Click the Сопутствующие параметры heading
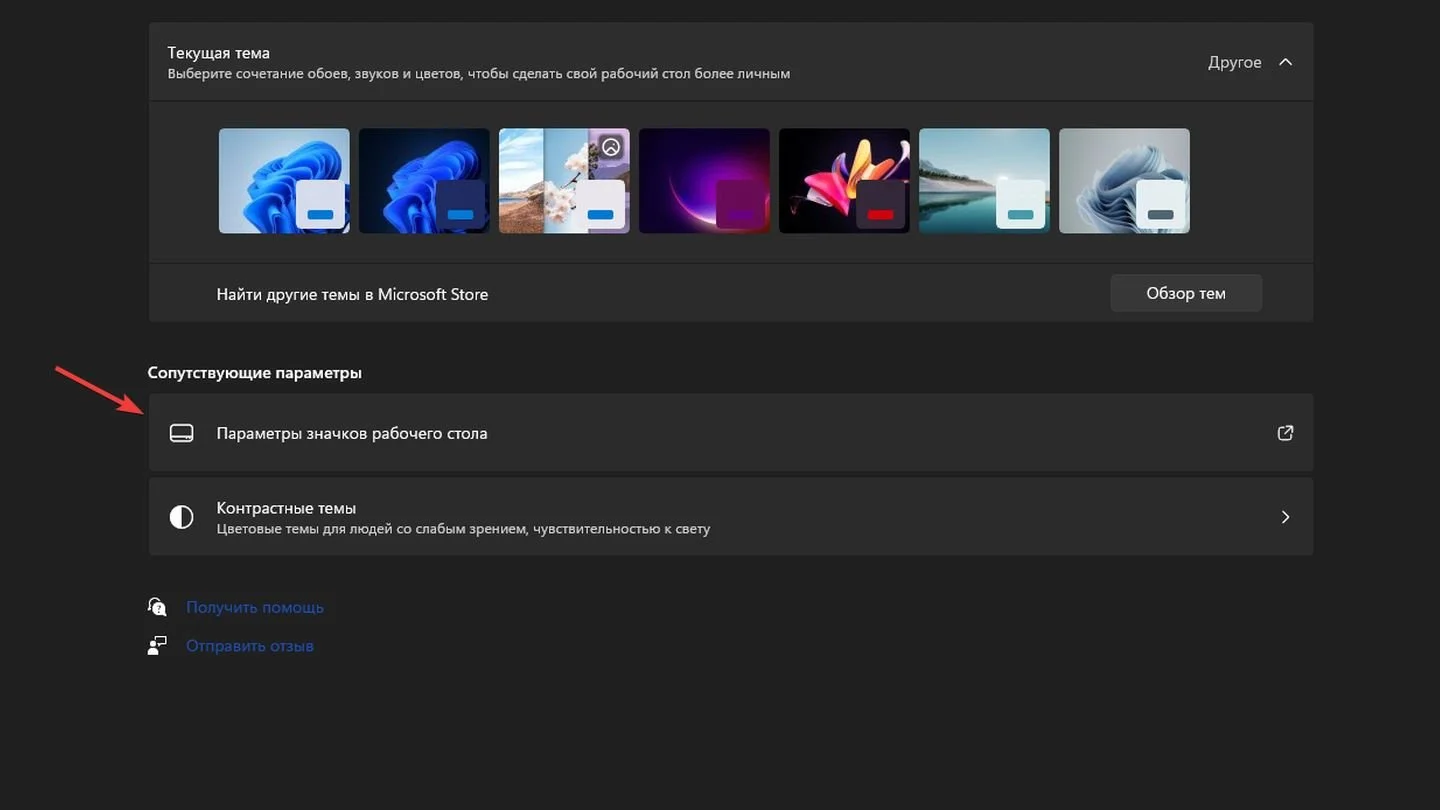1440x810 pixels. coord(255,373)
